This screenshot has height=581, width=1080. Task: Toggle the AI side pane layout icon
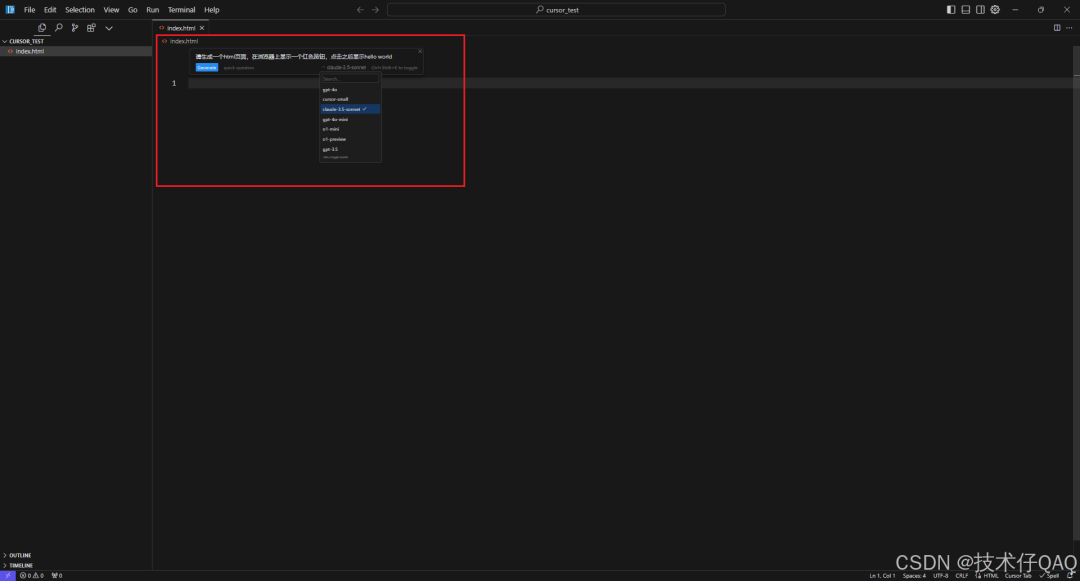pos(980,10)
